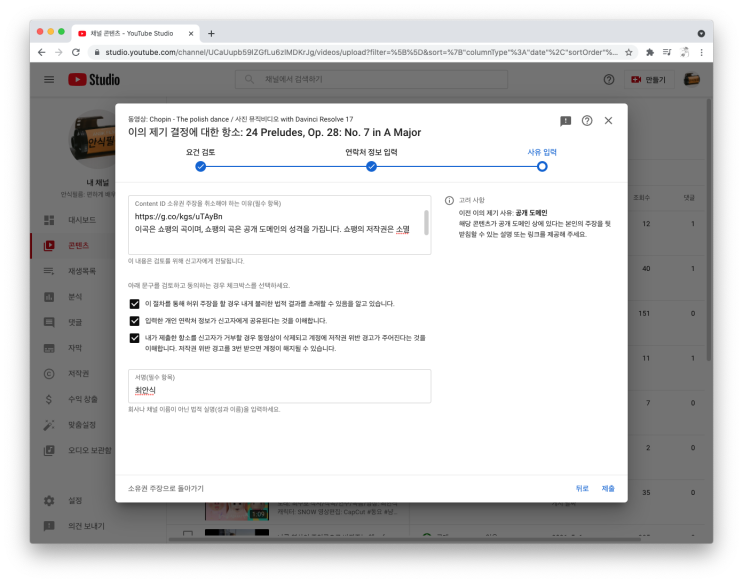743x583 pixels.
Task: Open the browser extensions puzzle icon
Action: [650, 52]
